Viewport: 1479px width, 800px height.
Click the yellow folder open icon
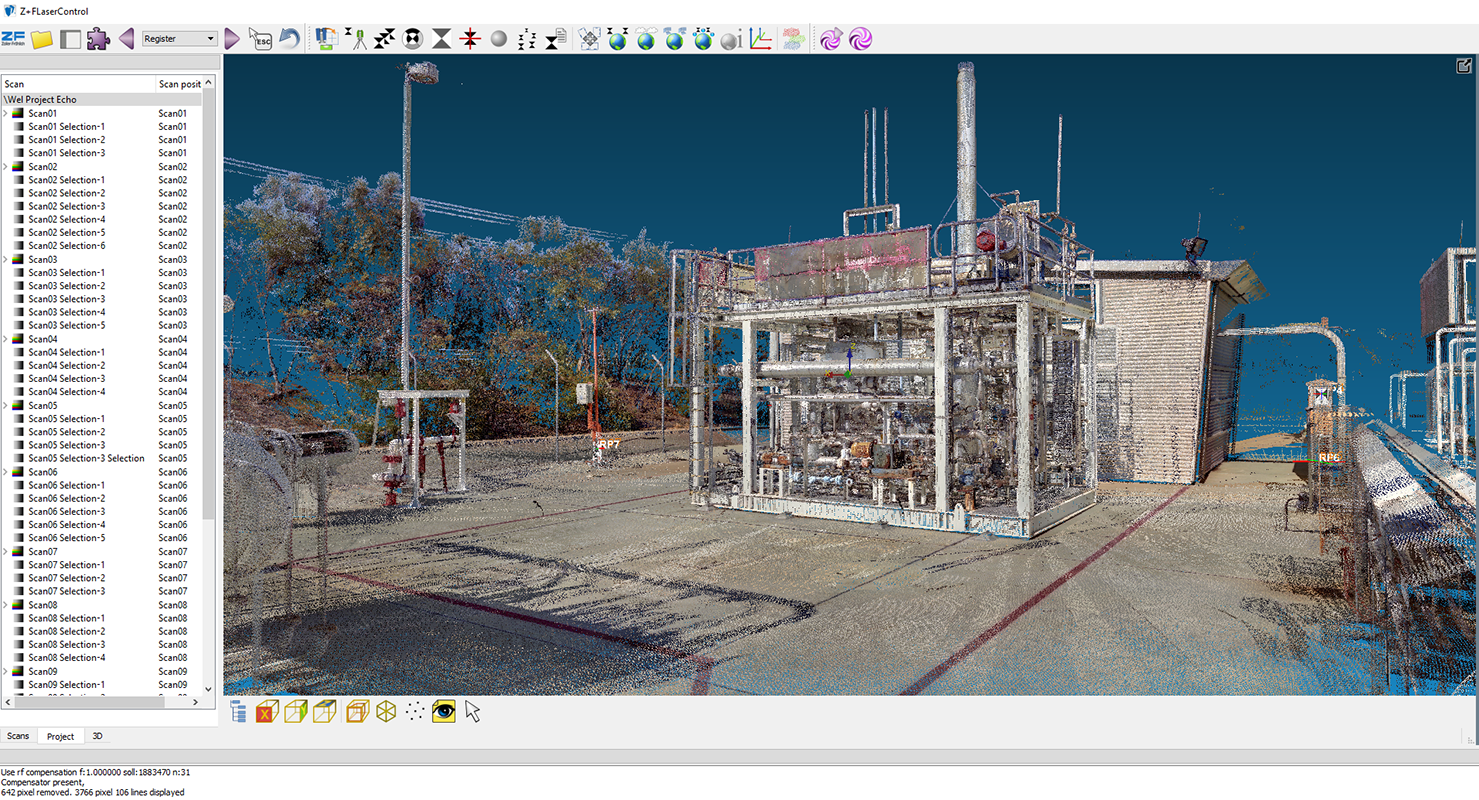[41, 39]
